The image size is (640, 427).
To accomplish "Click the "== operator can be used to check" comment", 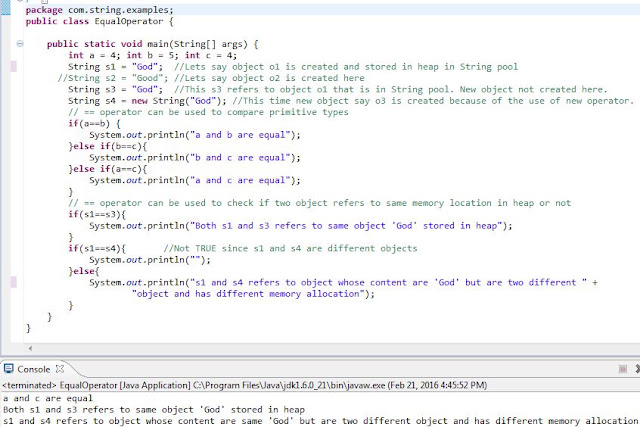I will click(319, 203).
